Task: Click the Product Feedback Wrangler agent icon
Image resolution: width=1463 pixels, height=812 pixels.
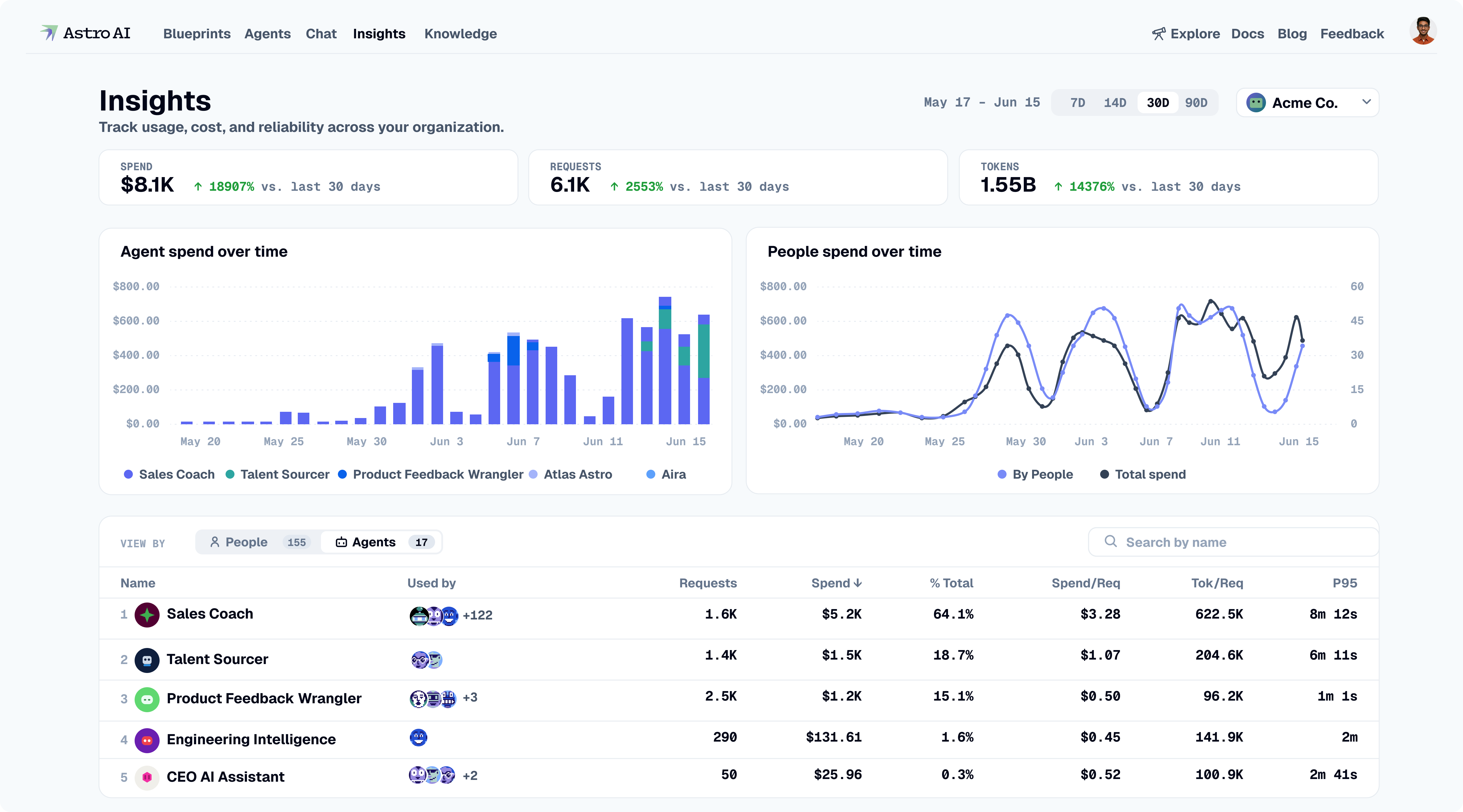Action: click(147, 699)
